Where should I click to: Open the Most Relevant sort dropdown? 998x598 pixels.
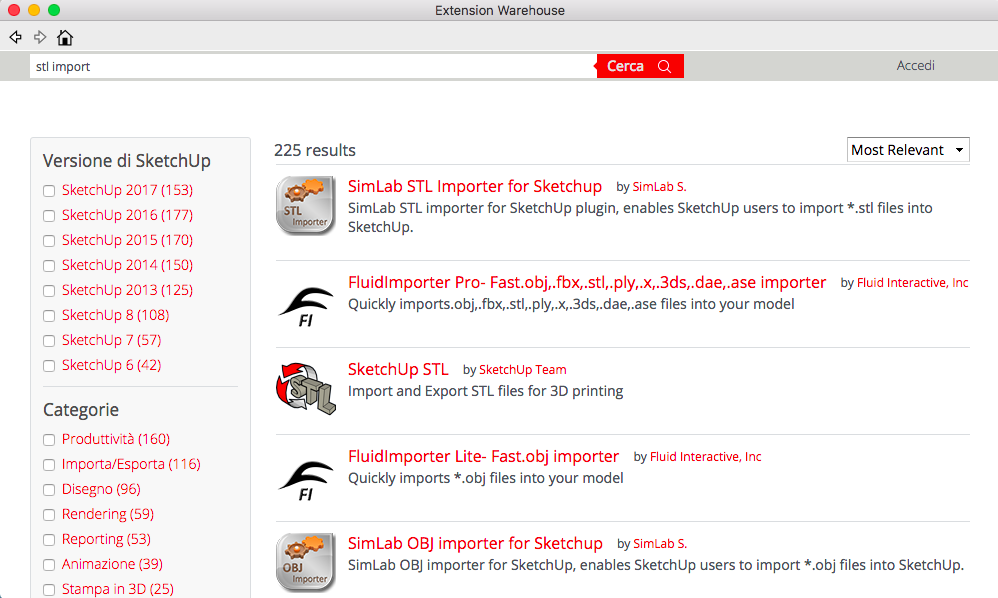908,150
